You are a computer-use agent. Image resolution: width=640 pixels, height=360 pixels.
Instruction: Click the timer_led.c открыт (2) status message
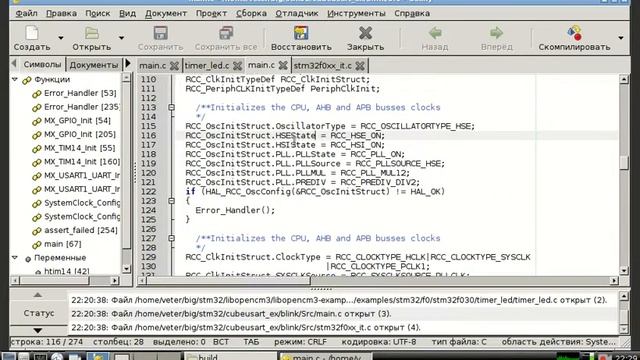click(x=339, y=300)
